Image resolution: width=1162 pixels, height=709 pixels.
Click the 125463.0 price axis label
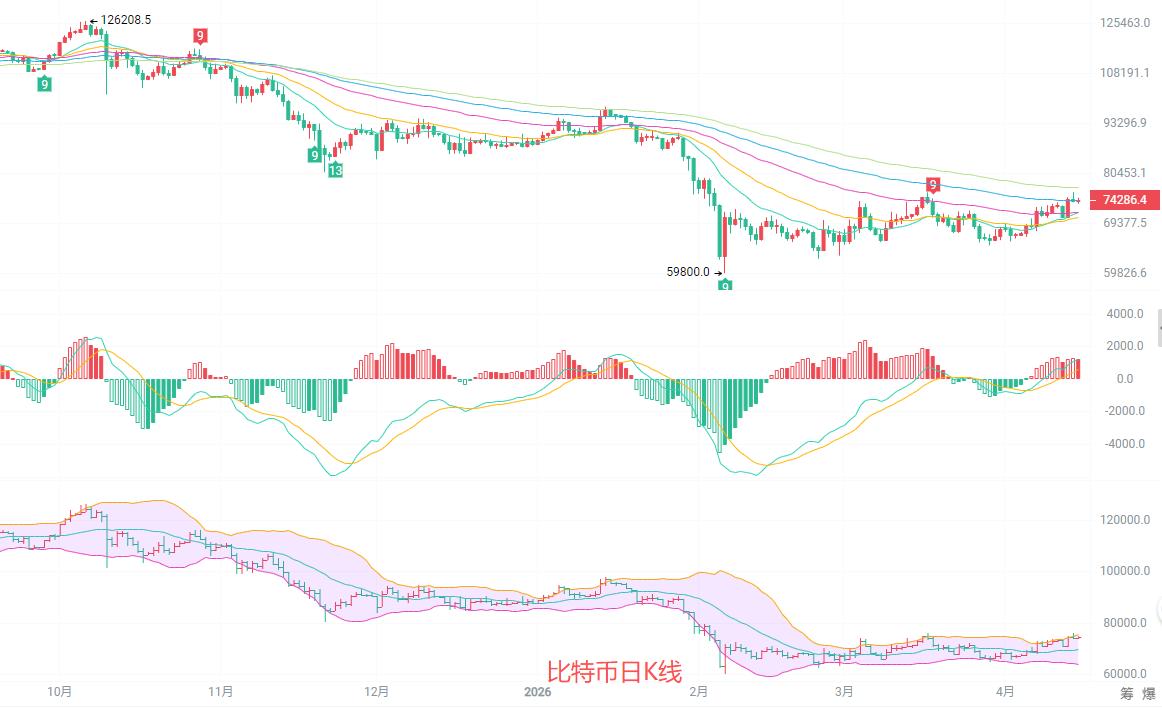[1124, 22]
